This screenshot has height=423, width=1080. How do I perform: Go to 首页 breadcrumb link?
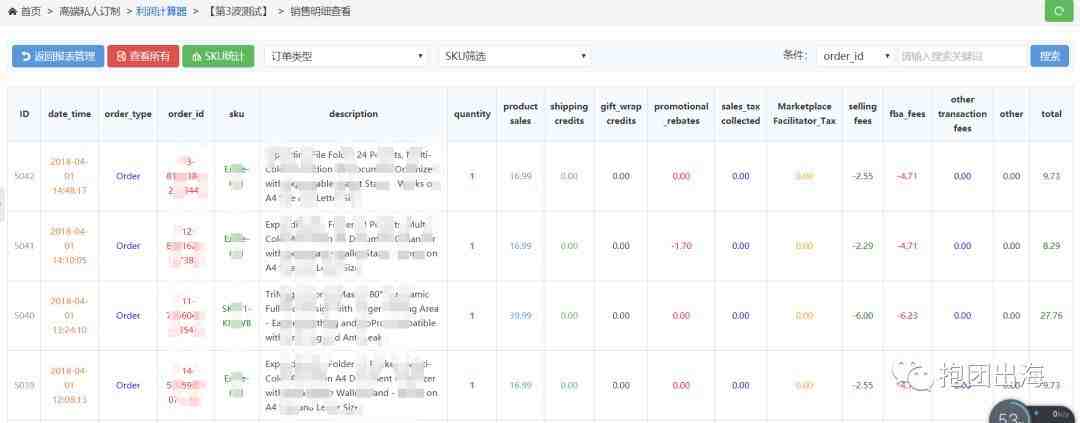(x=30, y=12)
